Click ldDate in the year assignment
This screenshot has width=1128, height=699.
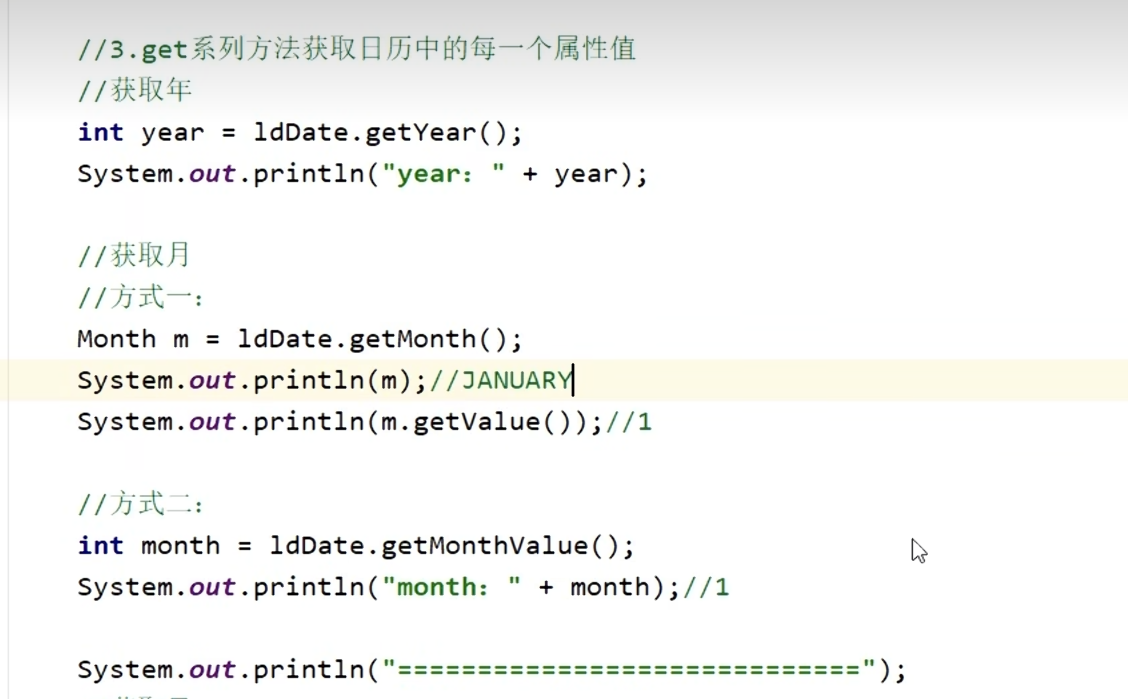pos(300,132)
